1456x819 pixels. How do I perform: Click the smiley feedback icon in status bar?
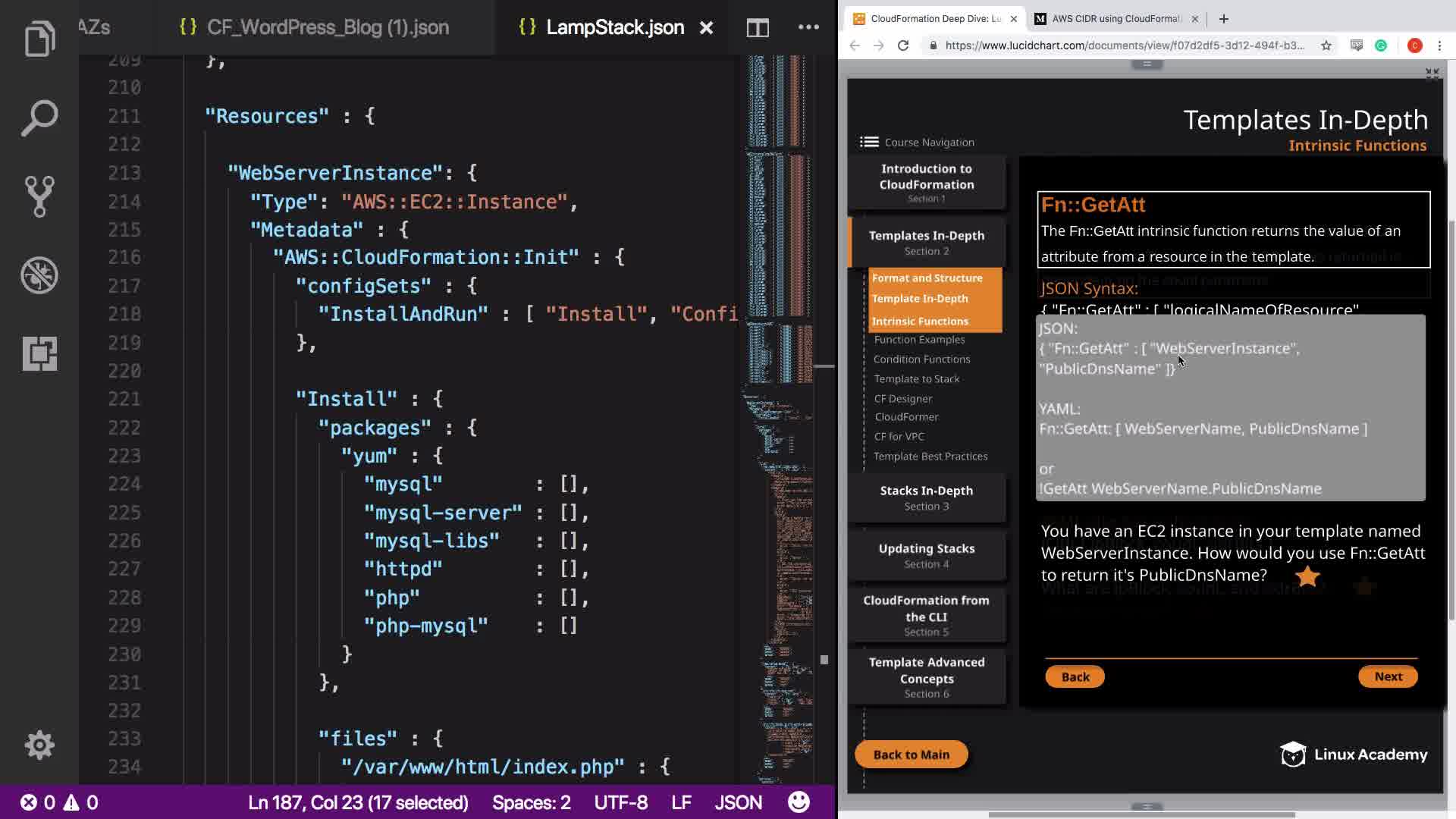799,802
